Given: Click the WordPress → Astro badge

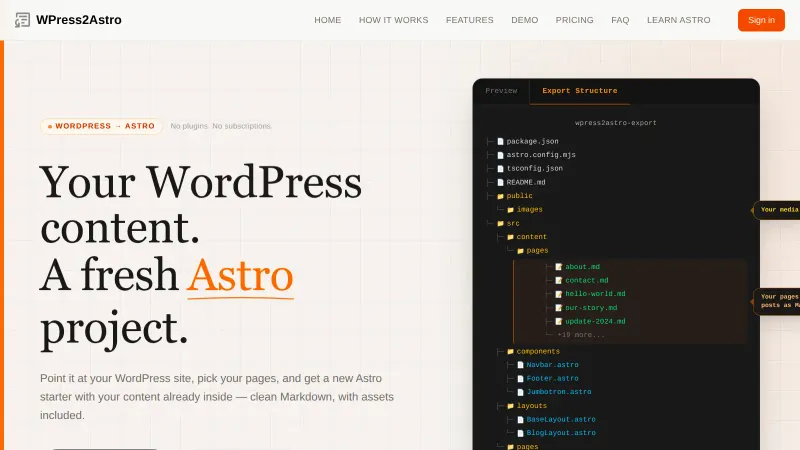Looking at the screenshot, I should pos(101,126).
